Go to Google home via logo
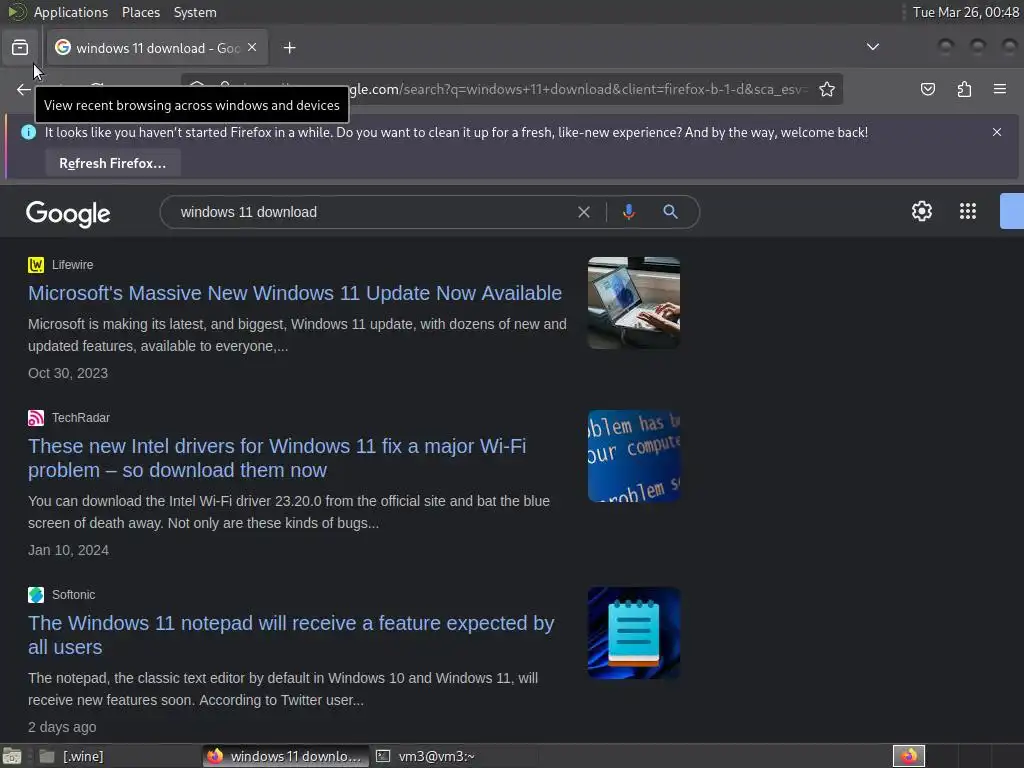 [x=68, y=213]
